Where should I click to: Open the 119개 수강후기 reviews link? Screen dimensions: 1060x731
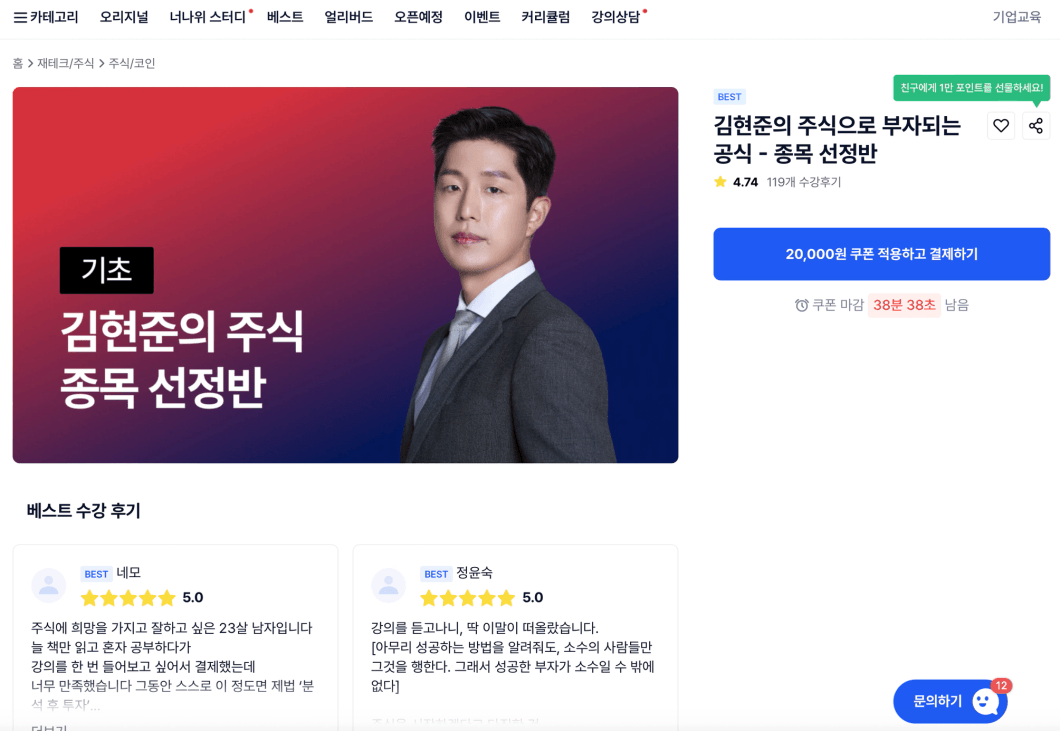(x=804, y=182)
